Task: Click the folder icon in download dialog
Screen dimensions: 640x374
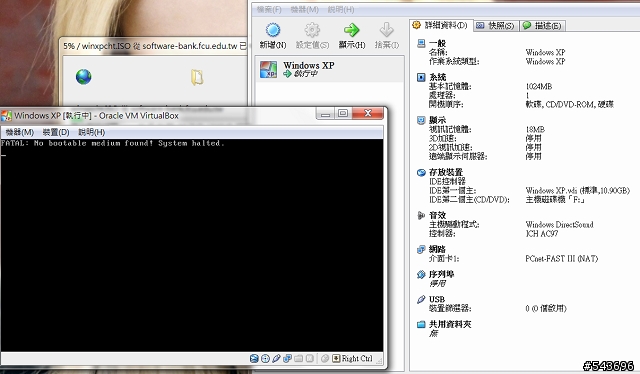Action: coord(197,77)
